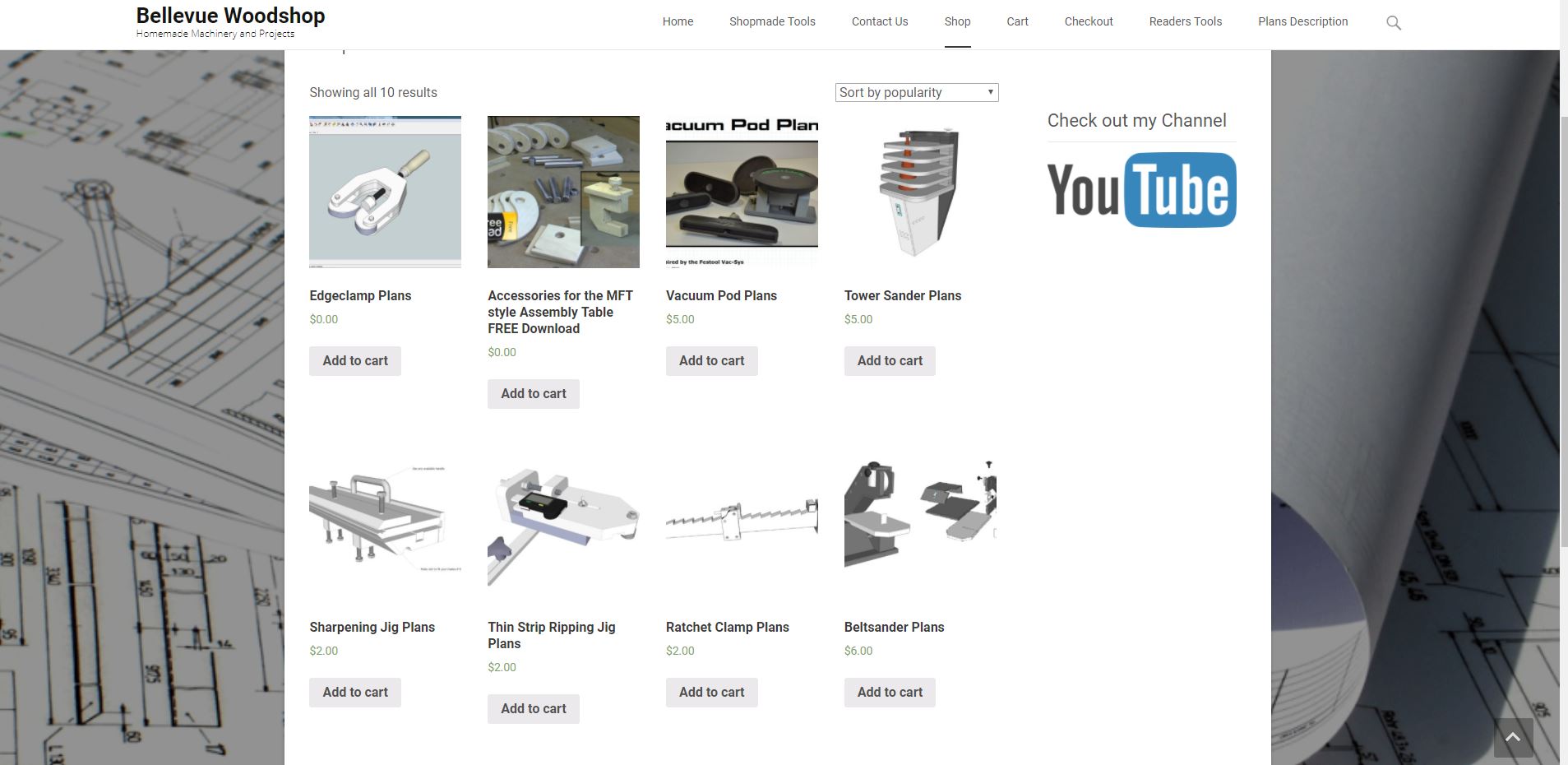The width and height of the screenshot is (1568, 765).
Task: Go to the Checkout page
Action: click(x=1089, y=21)
